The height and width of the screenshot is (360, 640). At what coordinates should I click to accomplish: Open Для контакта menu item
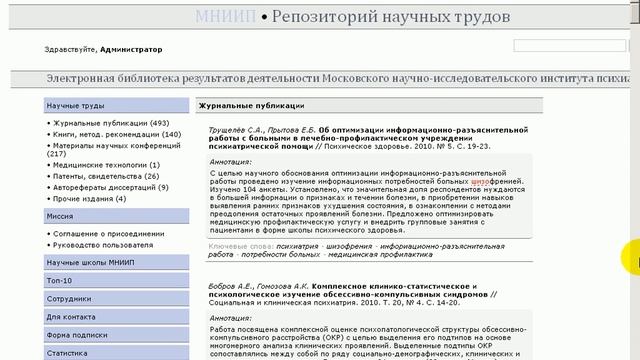(x=116, y=317)
